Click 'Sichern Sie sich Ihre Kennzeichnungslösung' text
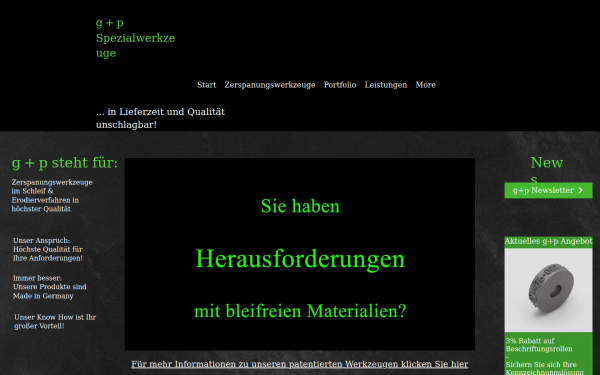This screenshot has height=375, width=600. tap(544, 368)
